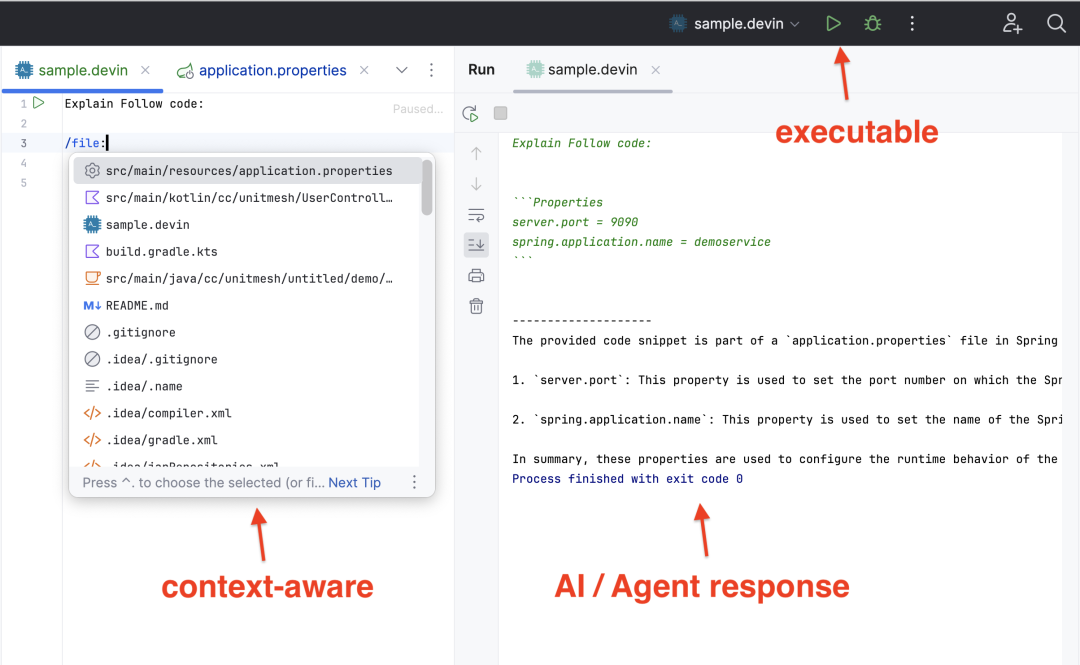Choose the UserController Kotlin file suggestion
The image size is (1080, 665).
click(x=247, y=198)
